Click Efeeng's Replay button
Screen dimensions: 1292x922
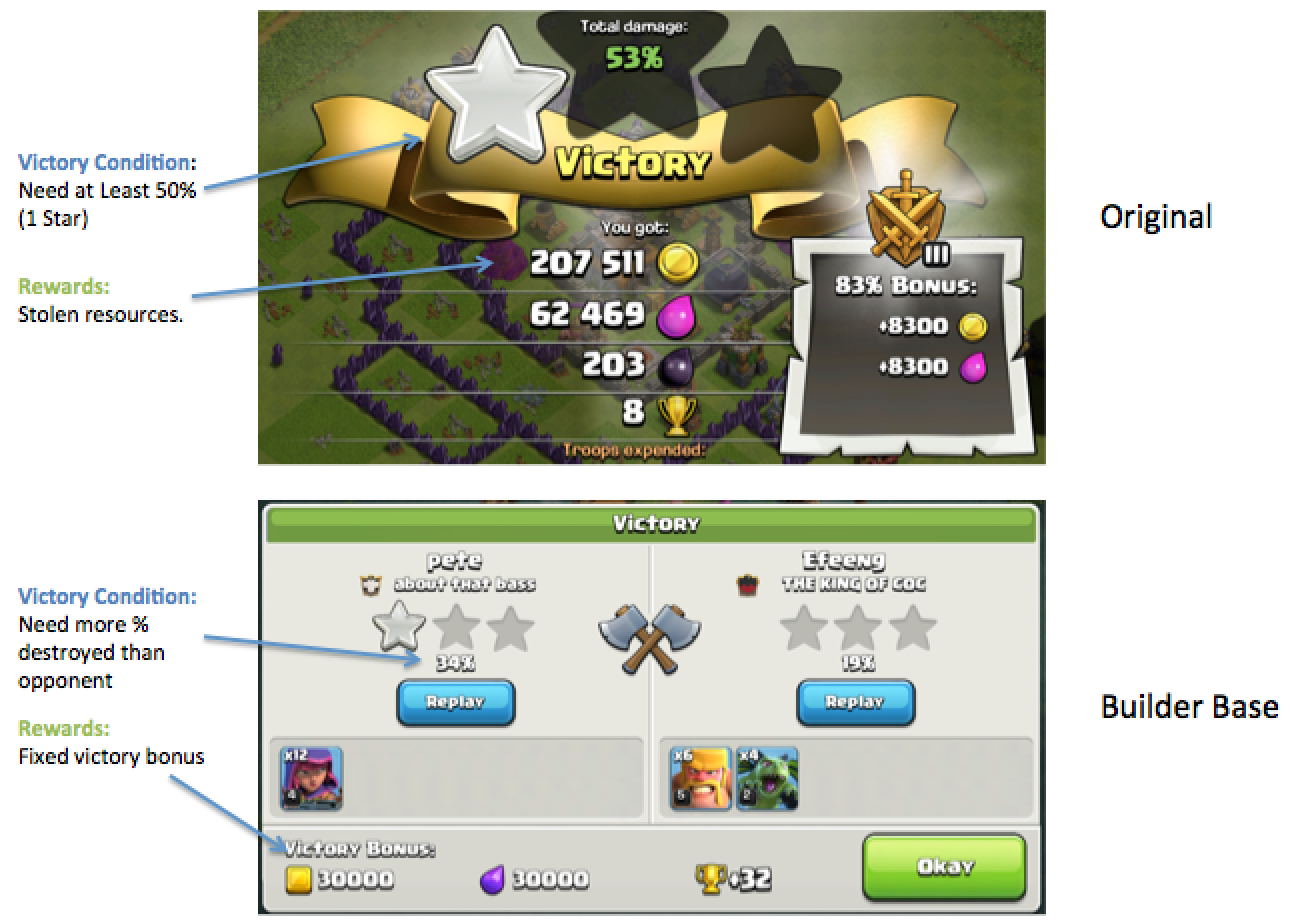tap(854, 702)
